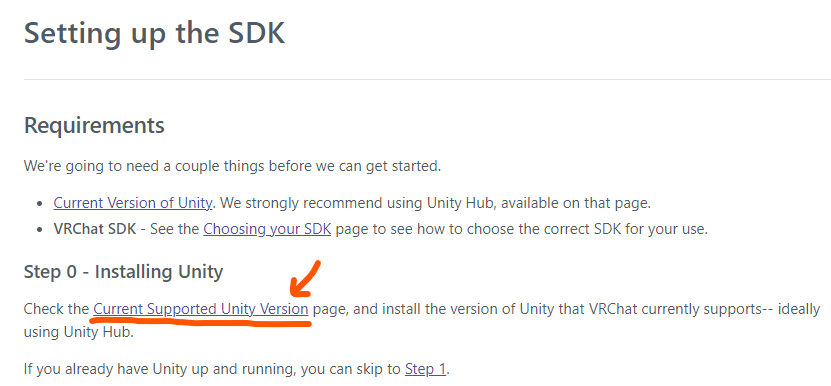Follow the "Choosing your SDK" link

pos(267,230)
